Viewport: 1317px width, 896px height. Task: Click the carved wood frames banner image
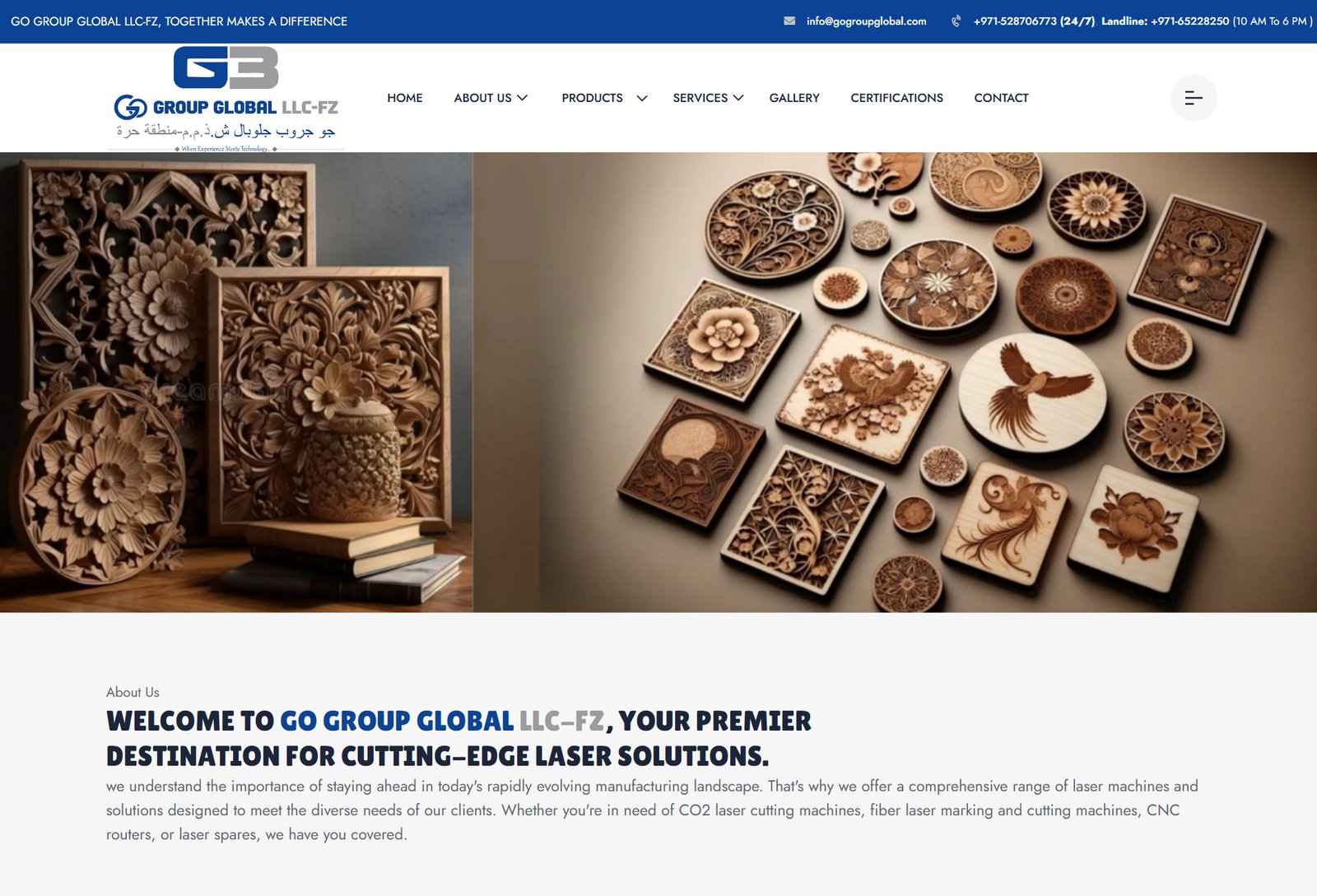[x=236, y=382]
